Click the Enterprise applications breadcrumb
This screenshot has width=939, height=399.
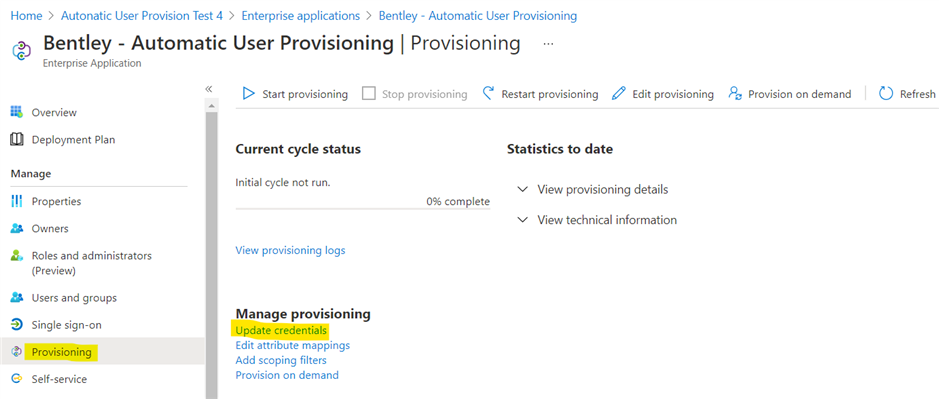(x=301, y=16)
